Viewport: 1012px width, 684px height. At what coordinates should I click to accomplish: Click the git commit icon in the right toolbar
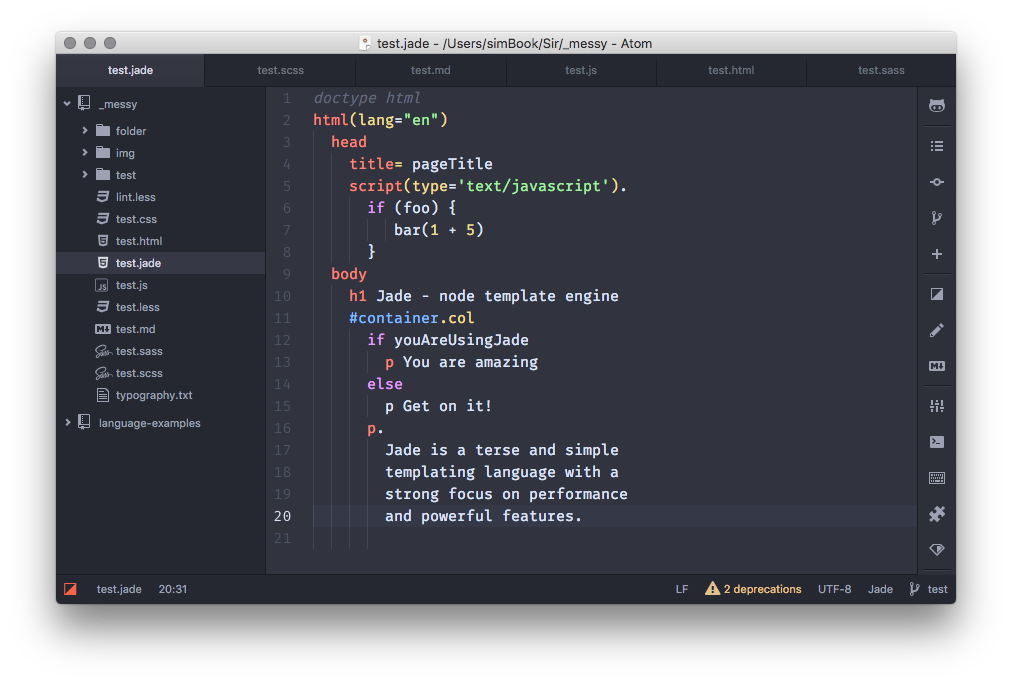pyautogui.click(x=936, y=182)
